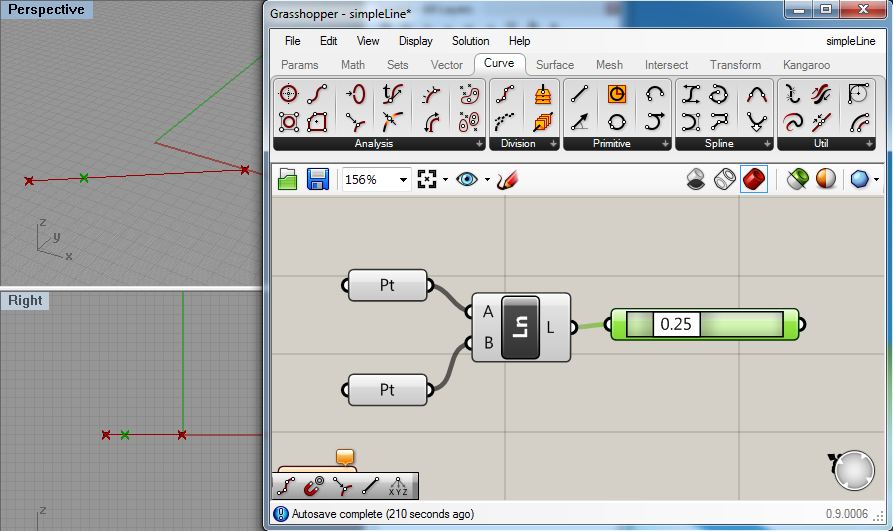Screen dimensions: 893x531
Task: Select the Closest Point crosshair icon
Action: pyautogui.click(x=289, y=94)
